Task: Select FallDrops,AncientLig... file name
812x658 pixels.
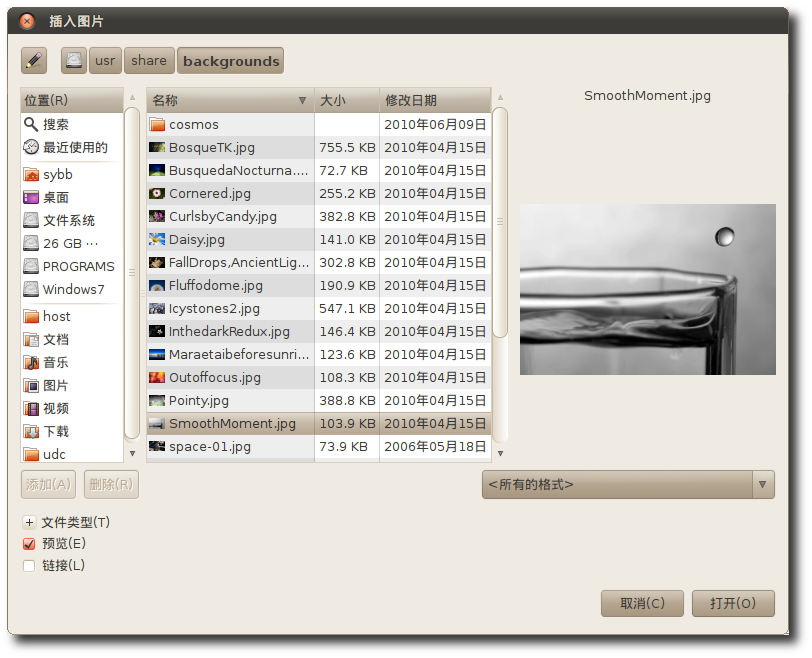Action: point(239,262)
